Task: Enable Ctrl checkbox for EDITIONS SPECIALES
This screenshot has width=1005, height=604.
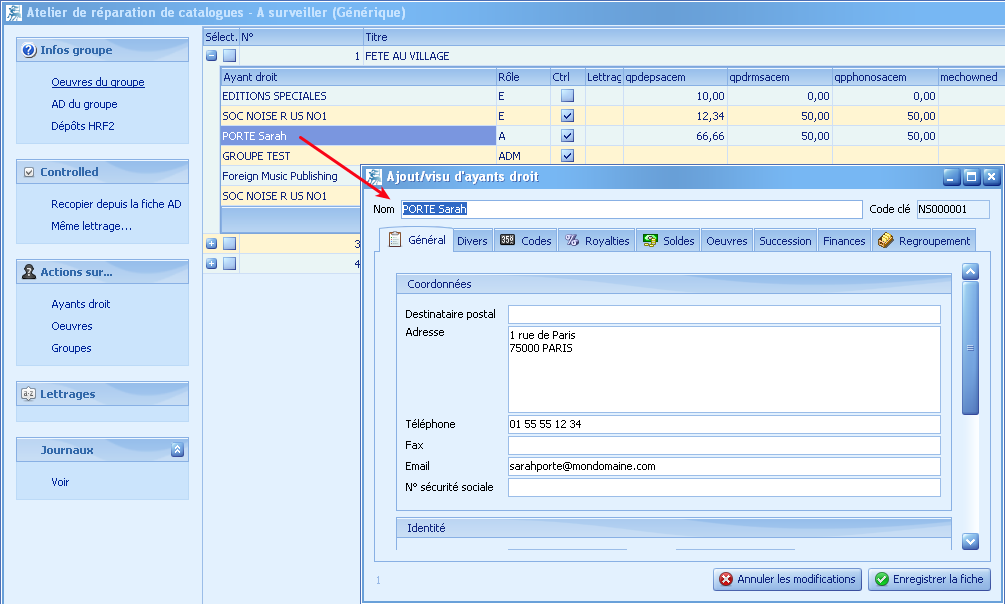Action: click(x=567, y=96)
